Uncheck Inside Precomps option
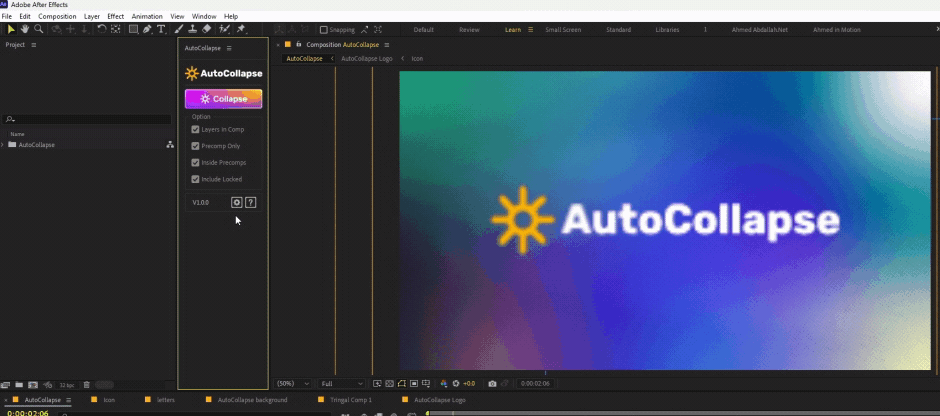This screenshot has width=940, height=416. coord(195,162)
